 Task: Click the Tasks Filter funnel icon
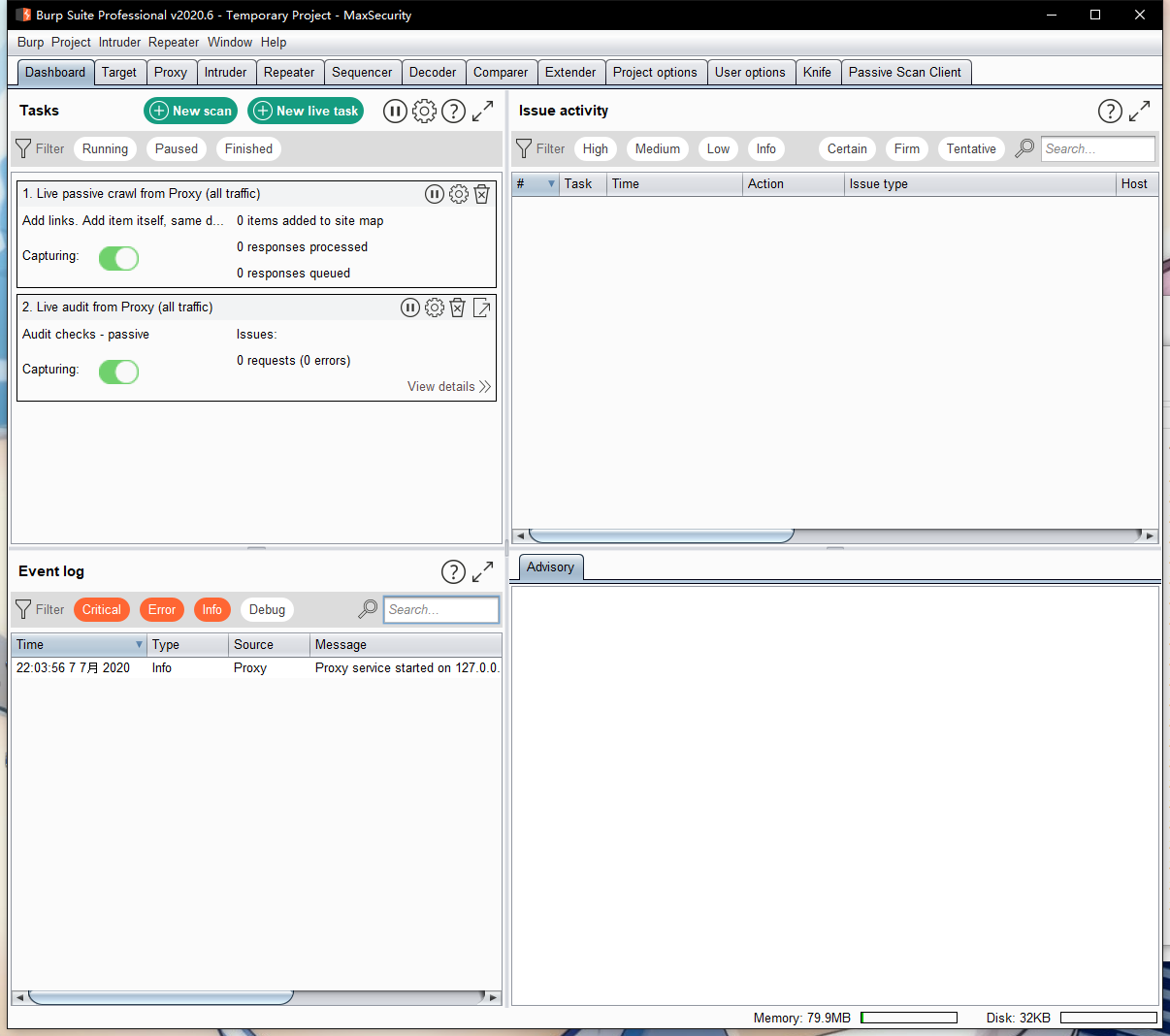click(x=24, y=148)
